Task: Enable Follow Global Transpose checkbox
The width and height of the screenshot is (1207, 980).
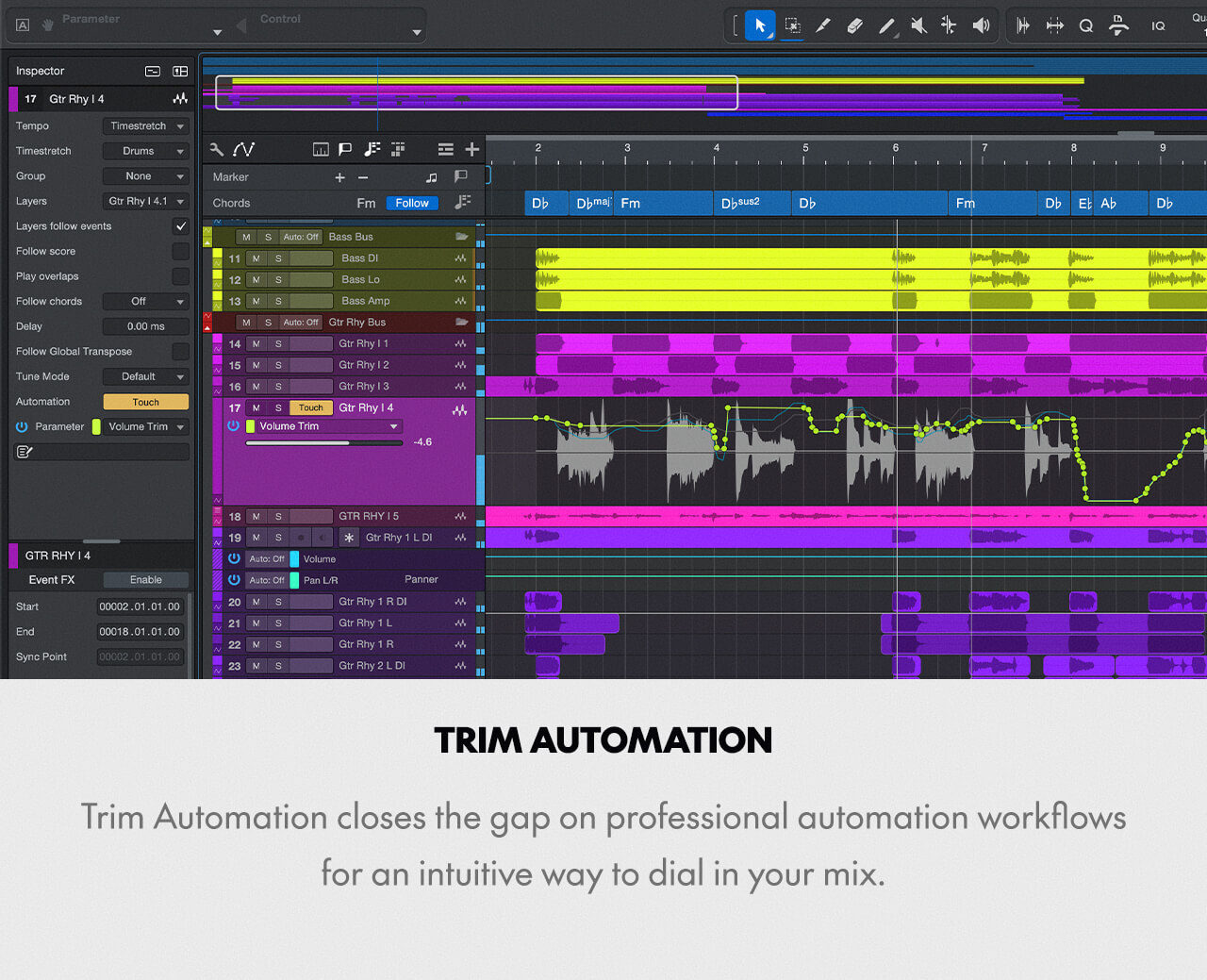Action: 180,352
